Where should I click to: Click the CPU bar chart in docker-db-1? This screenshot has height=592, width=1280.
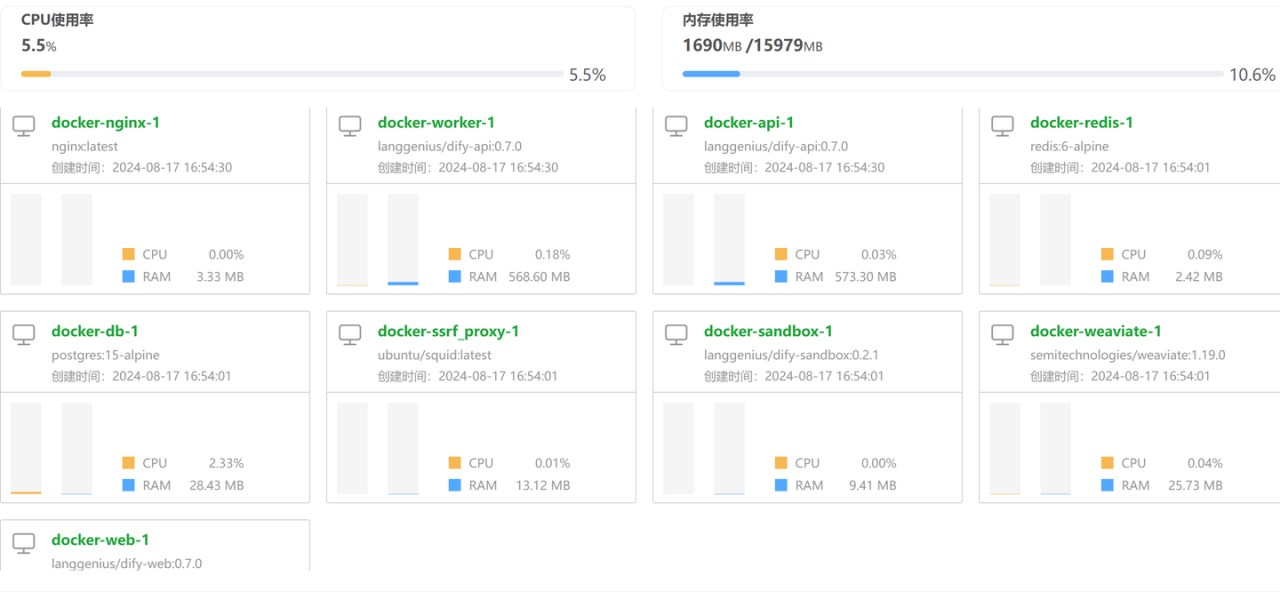(26, 449)
